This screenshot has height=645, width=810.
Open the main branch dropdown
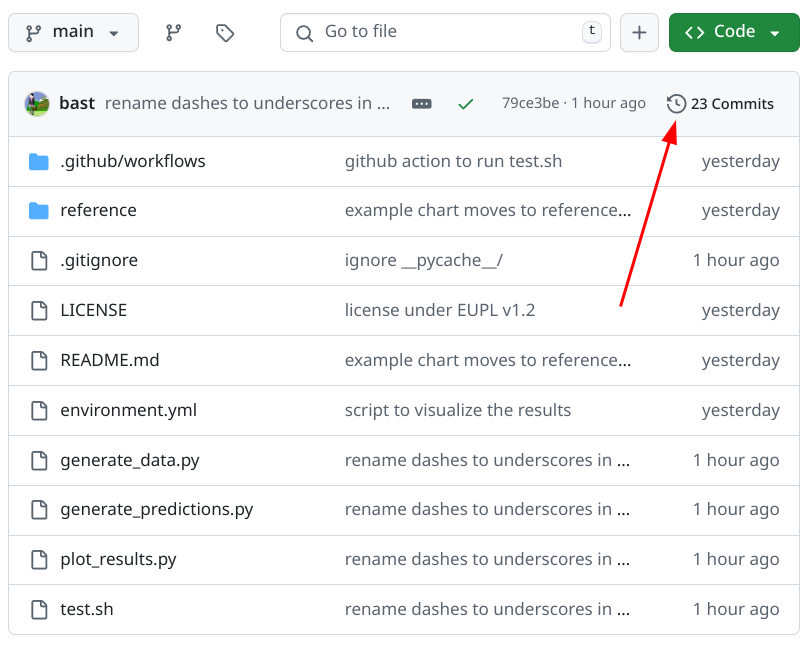pyautogui.click(x=72, y=33)
